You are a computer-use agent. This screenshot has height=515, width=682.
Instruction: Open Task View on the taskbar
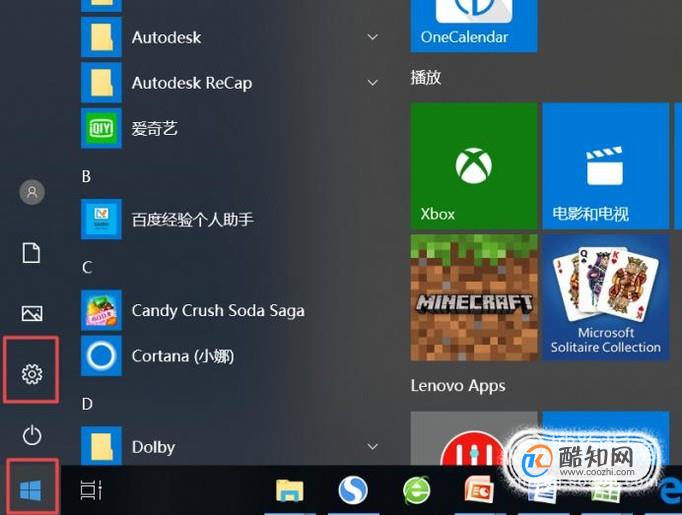[x=91, y=490]
